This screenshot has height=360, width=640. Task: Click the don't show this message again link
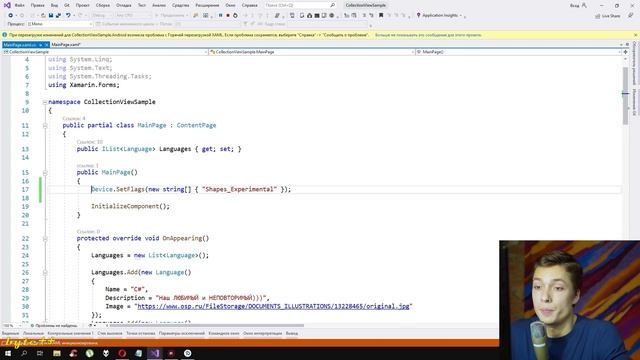pos(428,35)
